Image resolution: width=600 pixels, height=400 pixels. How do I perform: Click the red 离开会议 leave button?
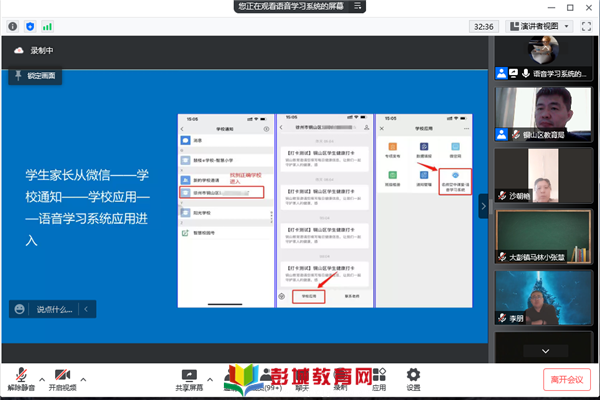tap(567, 379)
